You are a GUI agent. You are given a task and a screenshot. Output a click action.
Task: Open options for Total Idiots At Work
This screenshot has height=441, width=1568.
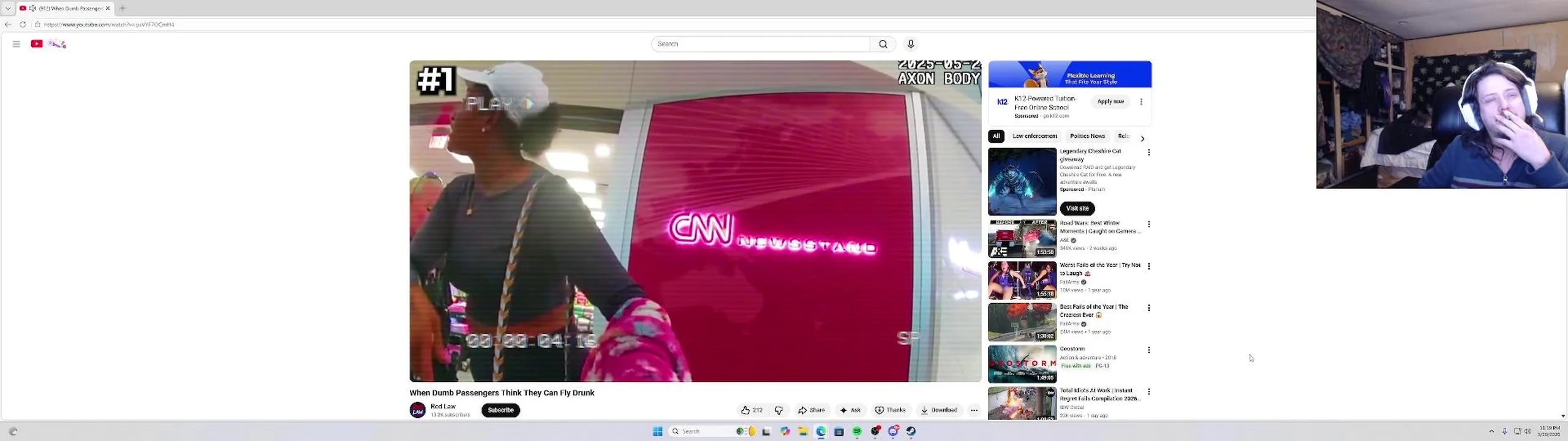point(1148,392)
